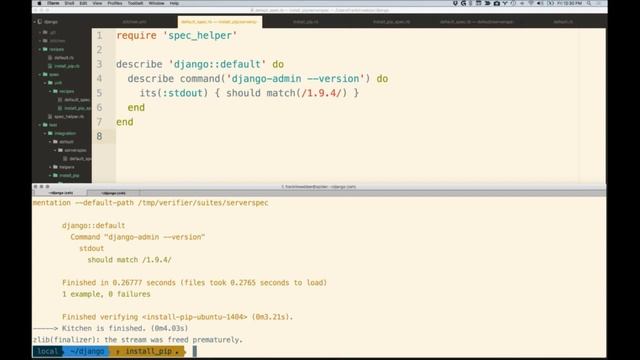Viewport: 640px width, 360px height.
Task: Expand the helpers folder arrow
Action: click(50, 167)
